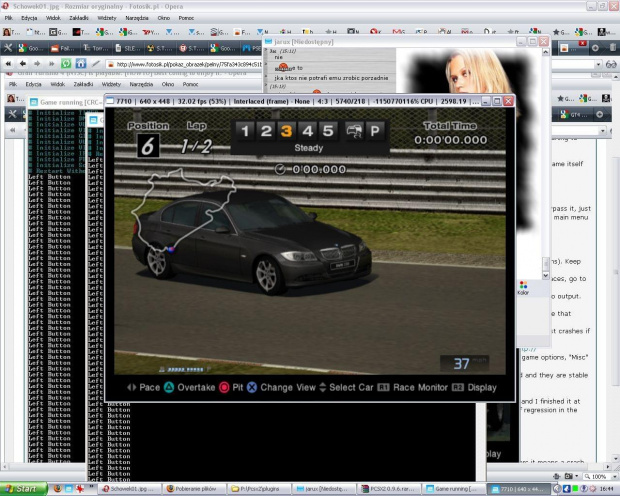Switch to the Game running taskbar button
This screenshot has height=496, width=620.
click(x=454, y=489)
